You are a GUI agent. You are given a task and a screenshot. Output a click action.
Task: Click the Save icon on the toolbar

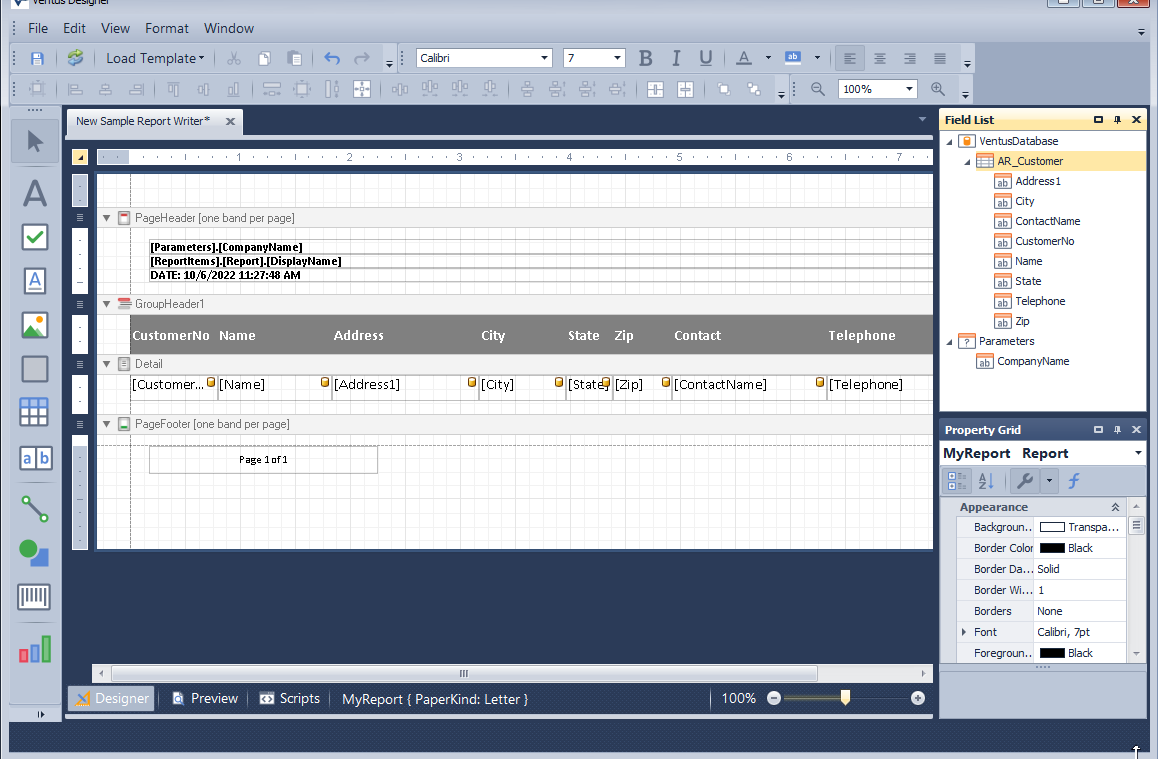point(37,58)
